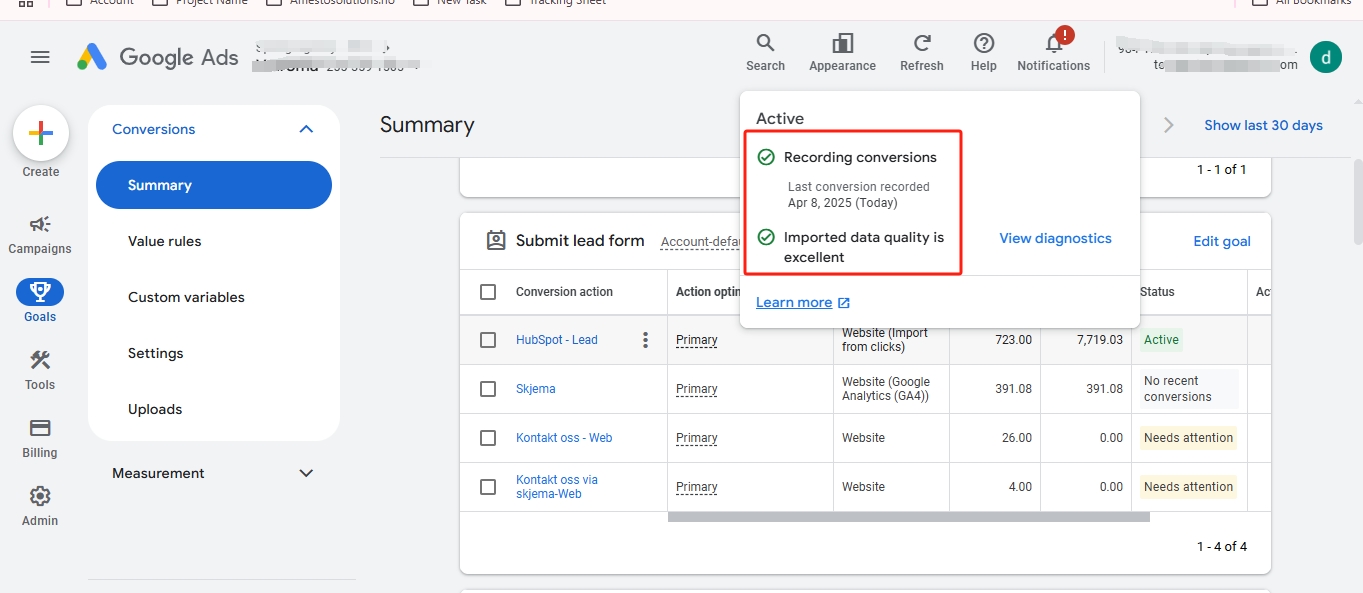This screenshot has width=1363, height=593.
Task: Refresh the Google Ads data
Action: [x=922, y=52]
